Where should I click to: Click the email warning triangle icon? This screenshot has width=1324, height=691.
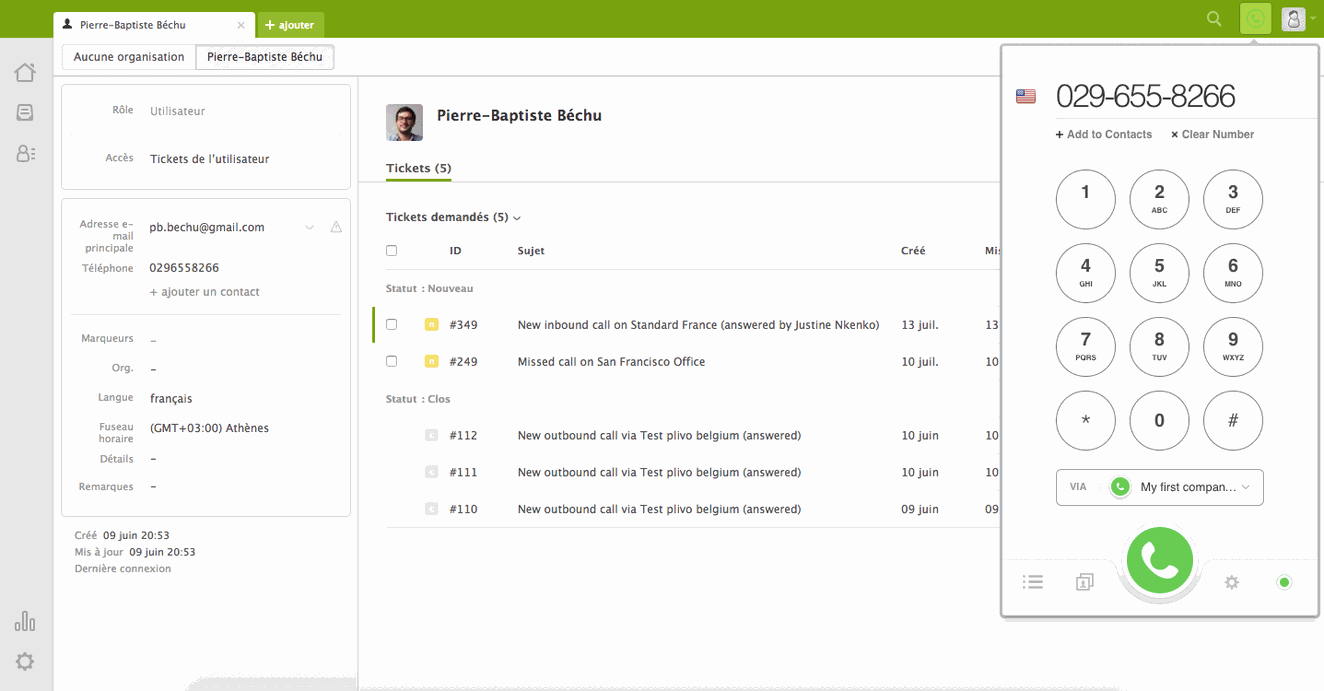point(336,227)
